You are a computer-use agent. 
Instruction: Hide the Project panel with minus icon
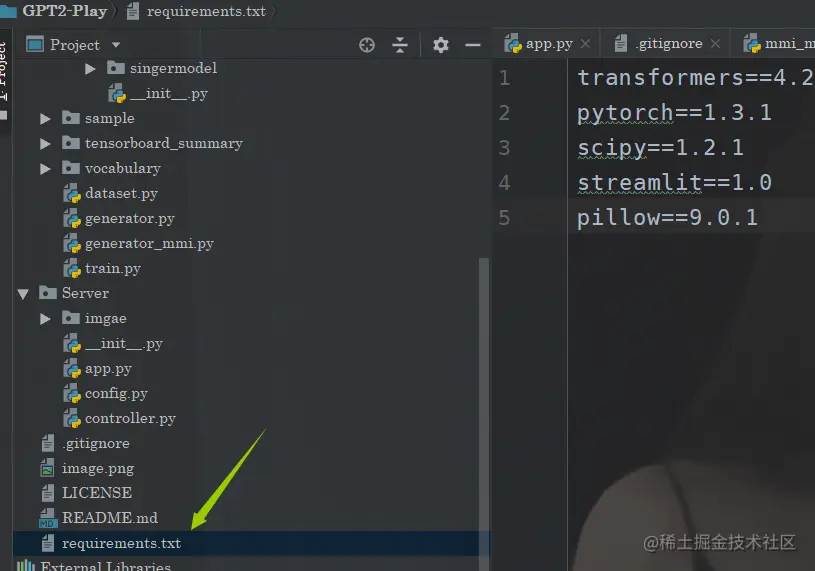coord(472,45)
